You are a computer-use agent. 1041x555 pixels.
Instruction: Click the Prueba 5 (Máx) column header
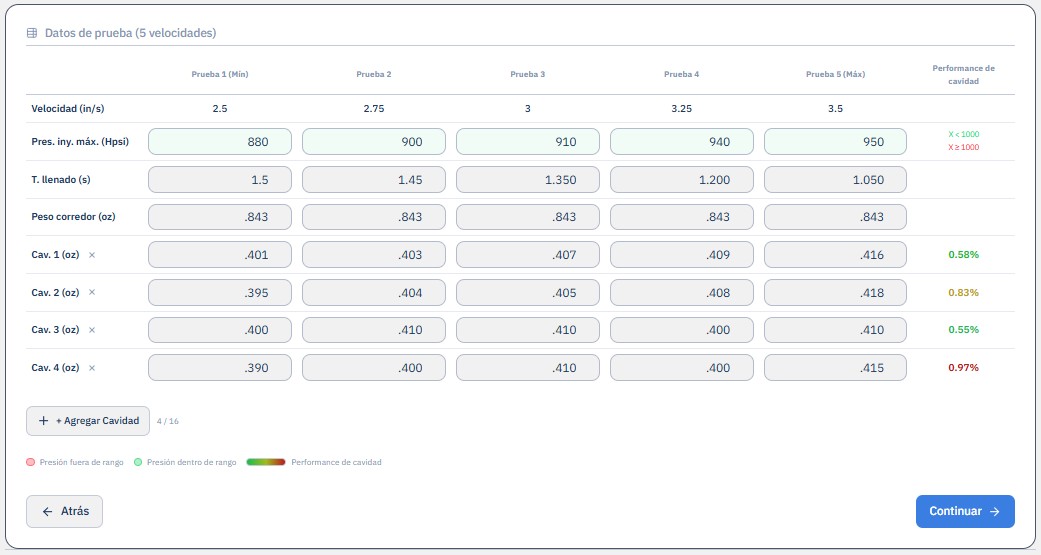click(x=835, y=74)
